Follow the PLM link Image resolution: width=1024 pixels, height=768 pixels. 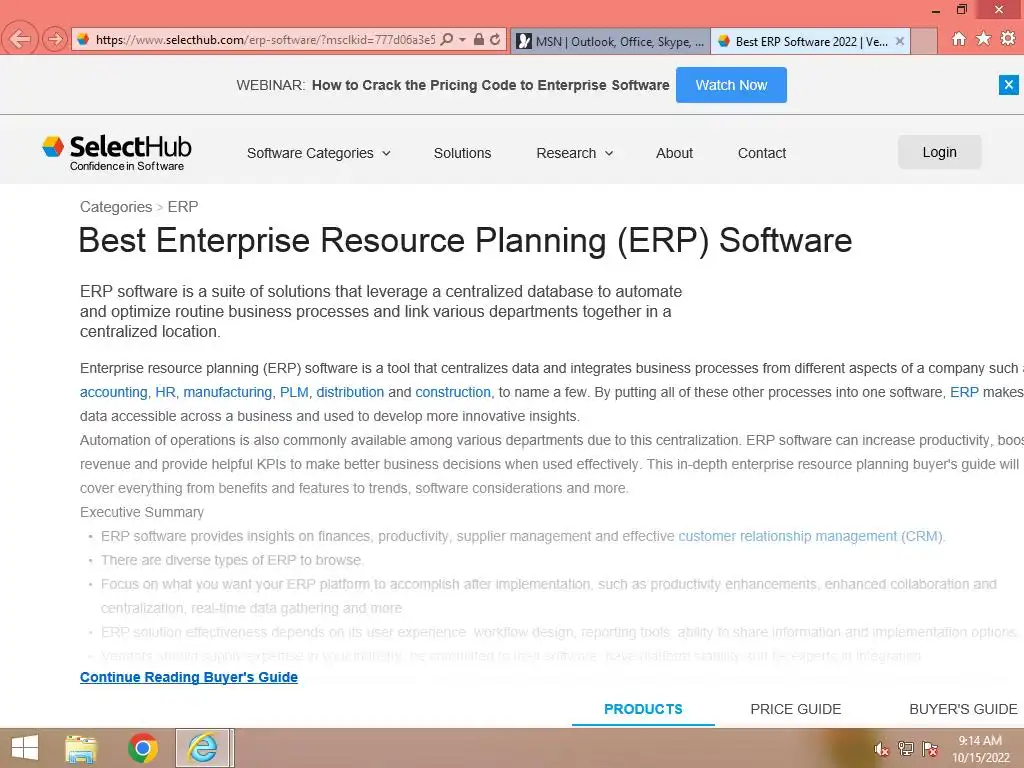(294, 392)
